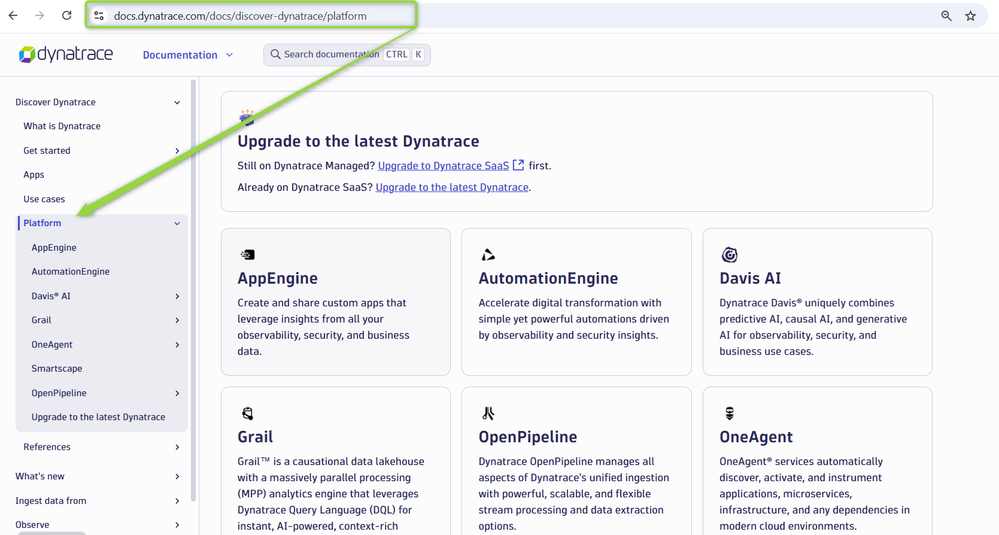Click the Upgrade to Dynatrace SaaS link
999x535 pixels.
point(443,166)
